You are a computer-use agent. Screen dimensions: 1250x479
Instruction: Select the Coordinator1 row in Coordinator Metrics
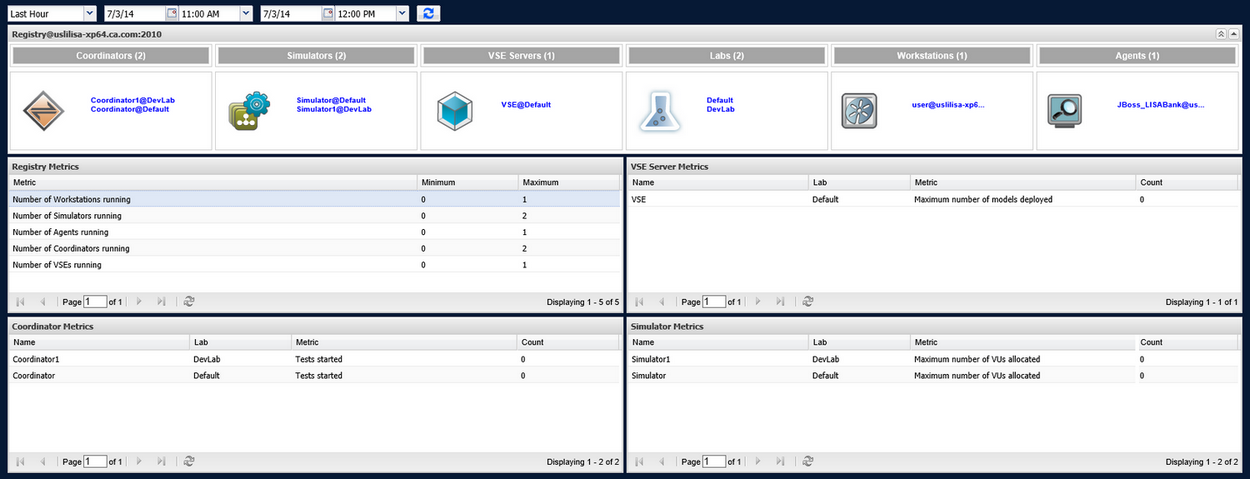tap(314, 359)
